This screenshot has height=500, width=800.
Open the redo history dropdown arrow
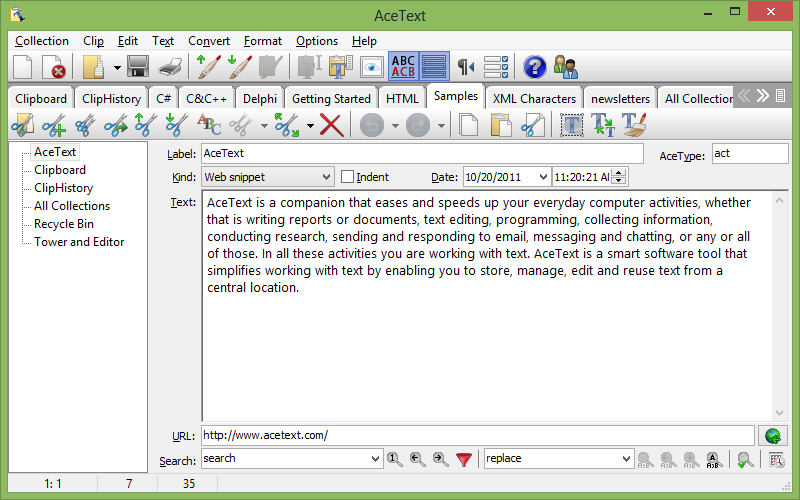point(441,126)
